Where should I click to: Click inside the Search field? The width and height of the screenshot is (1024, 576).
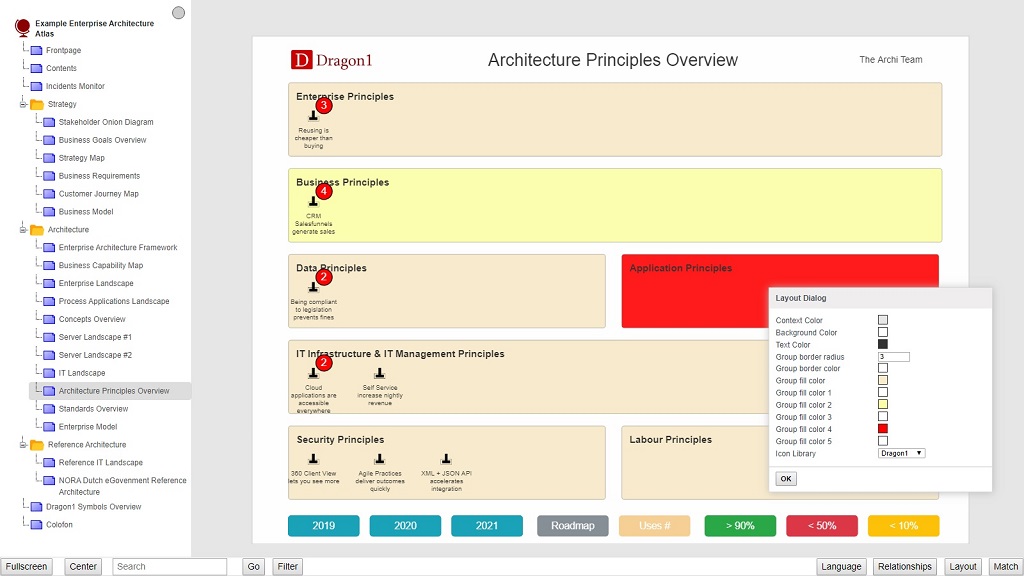[x=168, y=566]
